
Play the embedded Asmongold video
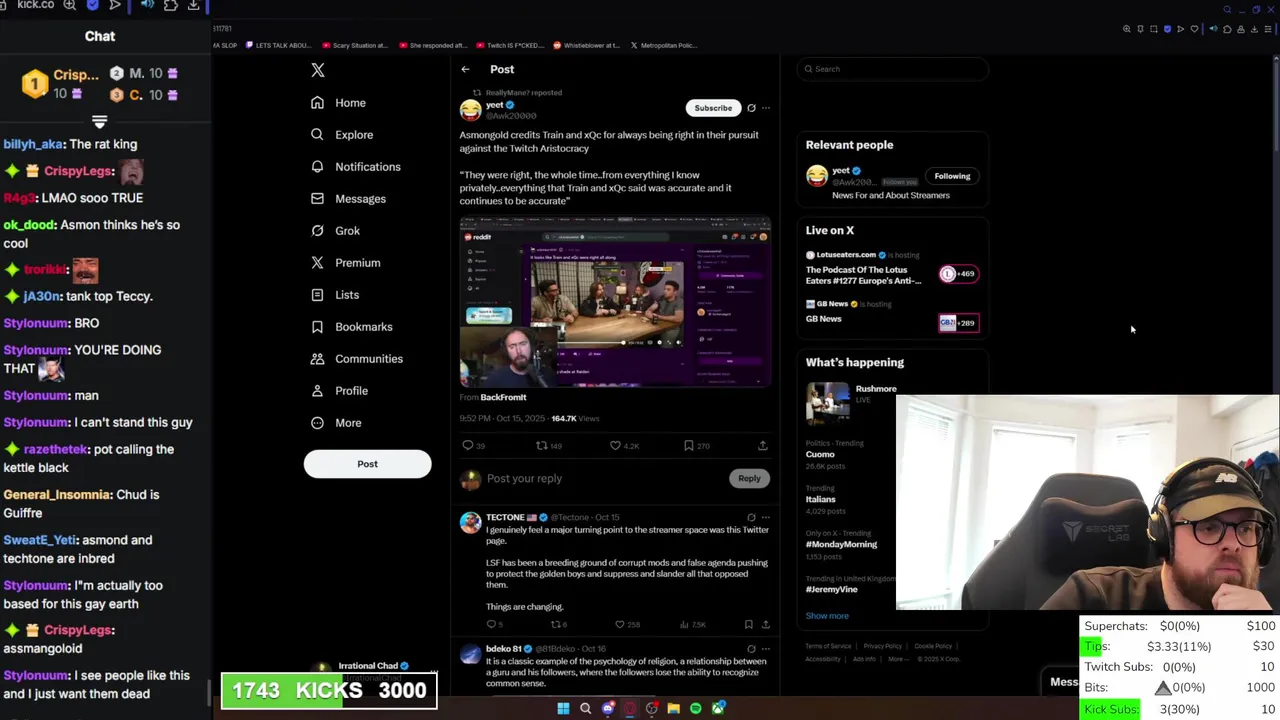[615, 304]
